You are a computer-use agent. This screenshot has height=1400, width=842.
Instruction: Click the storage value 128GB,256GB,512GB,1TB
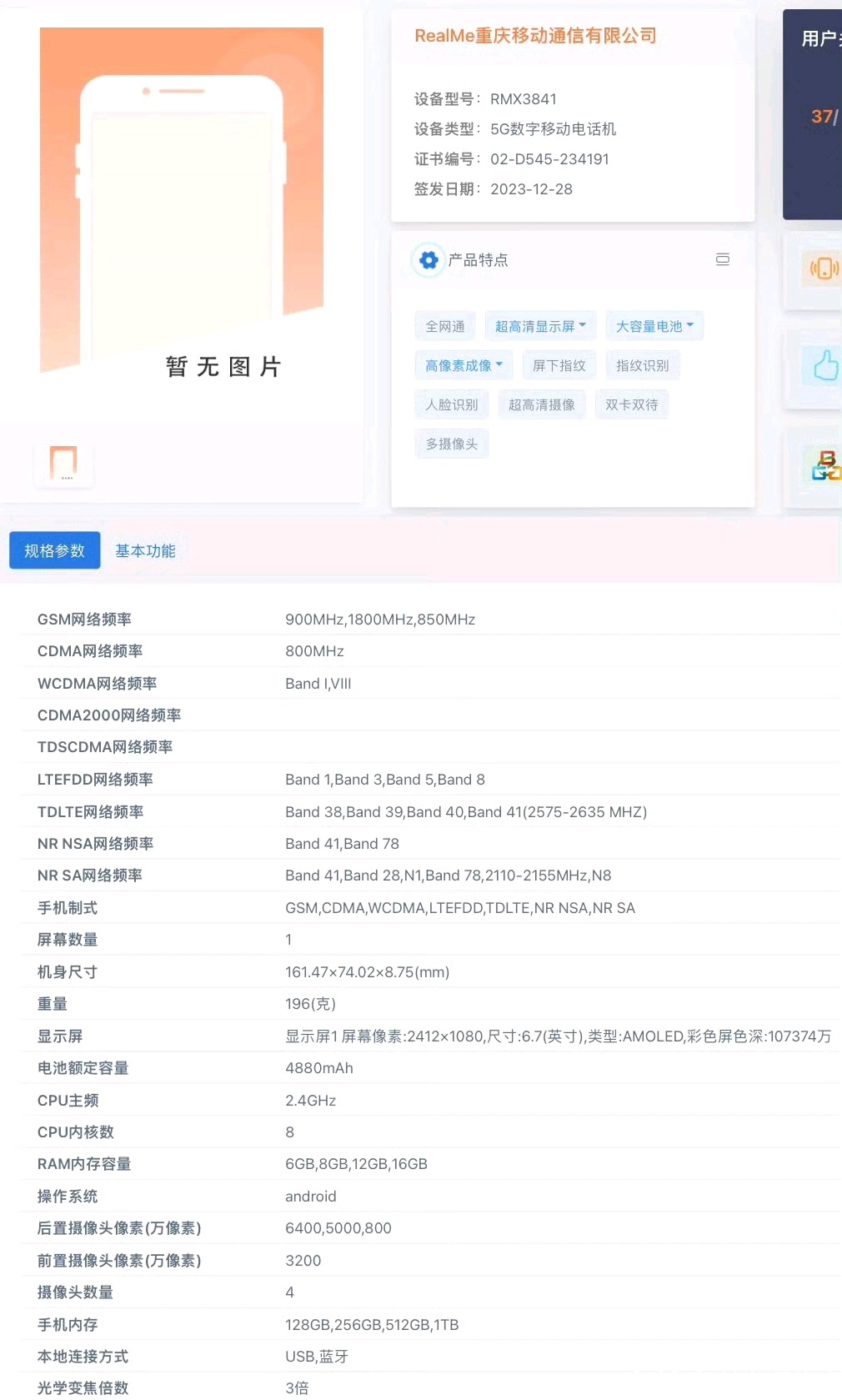(x=372, y=1325)
